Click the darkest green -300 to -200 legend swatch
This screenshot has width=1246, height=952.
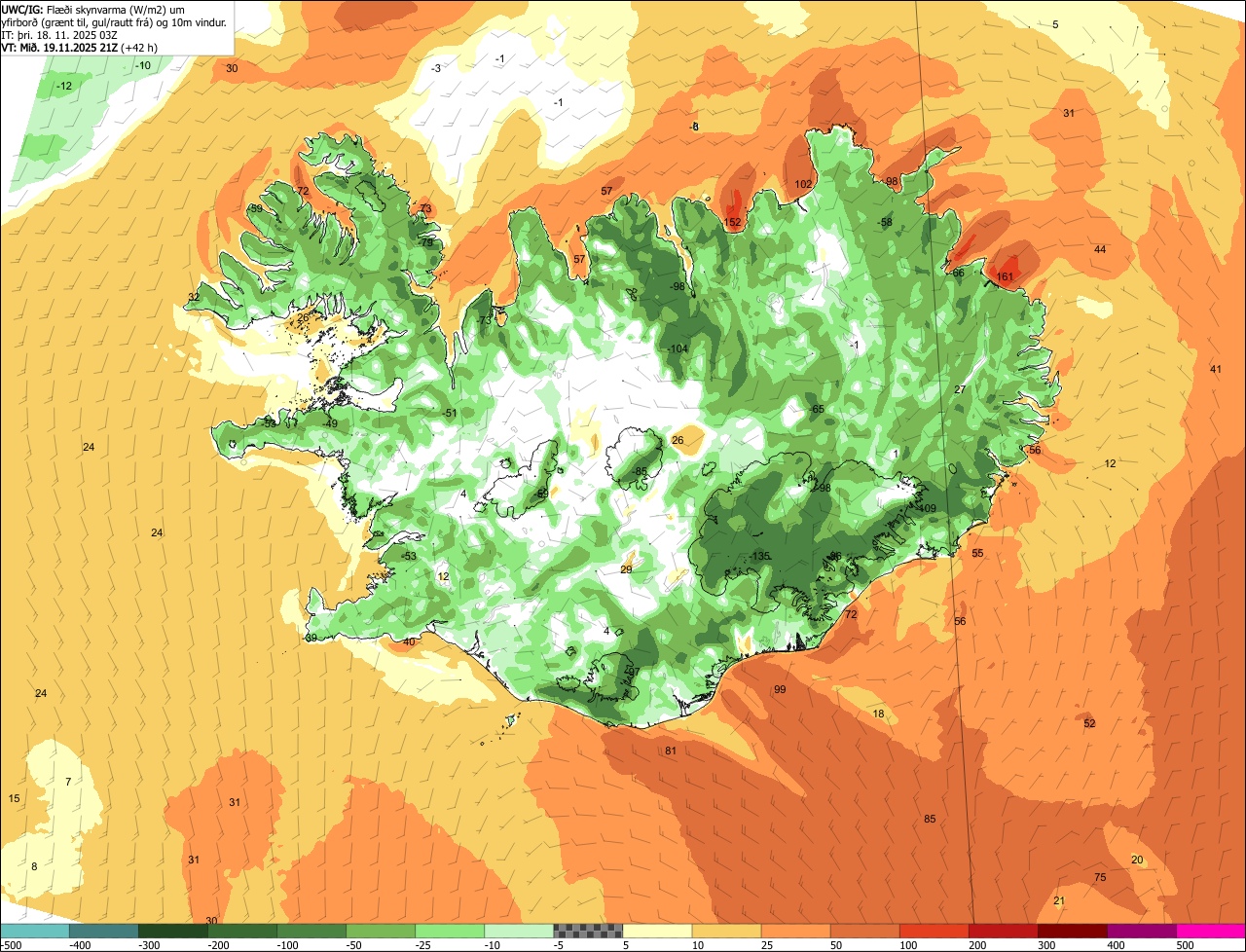[x=173, y=930]
